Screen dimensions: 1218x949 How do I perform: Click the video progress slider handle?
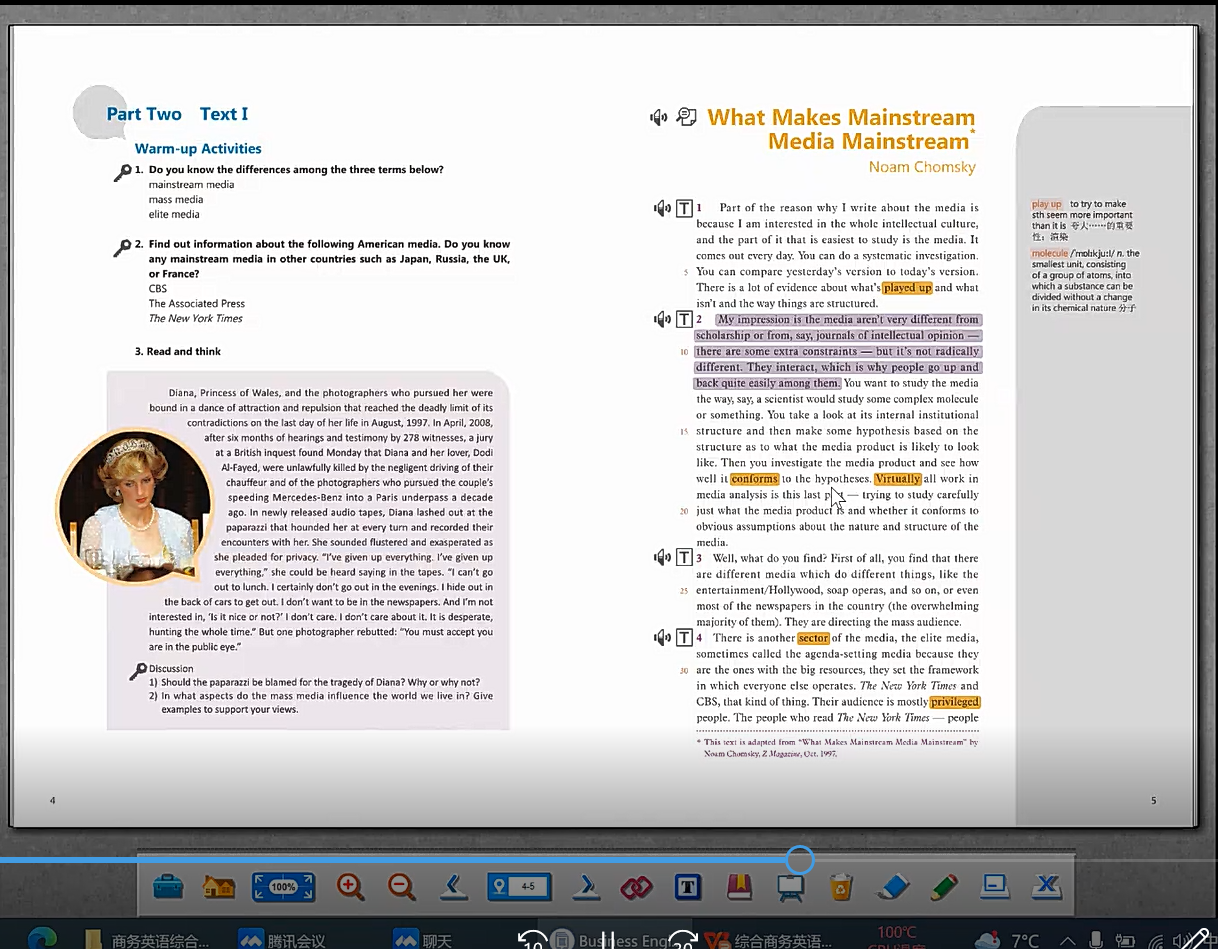(x=799, y=859)
